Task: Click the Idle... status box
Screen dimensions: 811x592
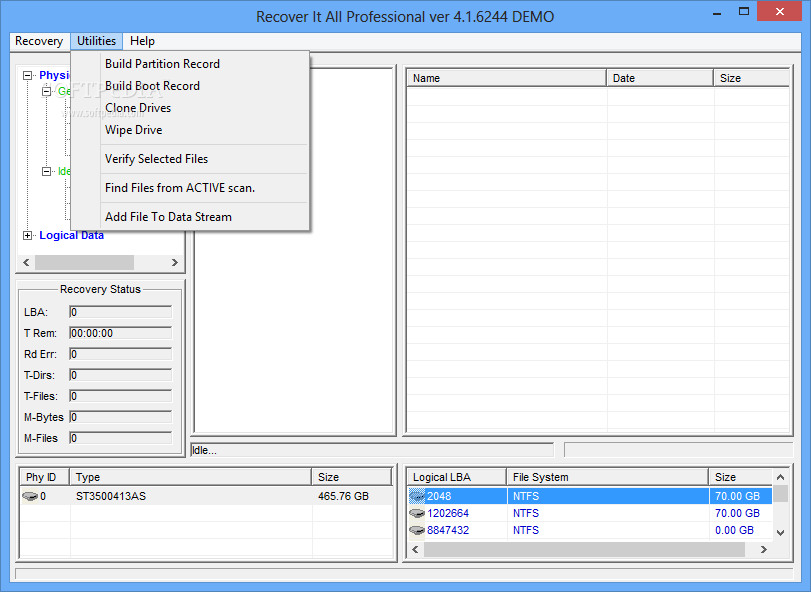Action: [372, 450]
